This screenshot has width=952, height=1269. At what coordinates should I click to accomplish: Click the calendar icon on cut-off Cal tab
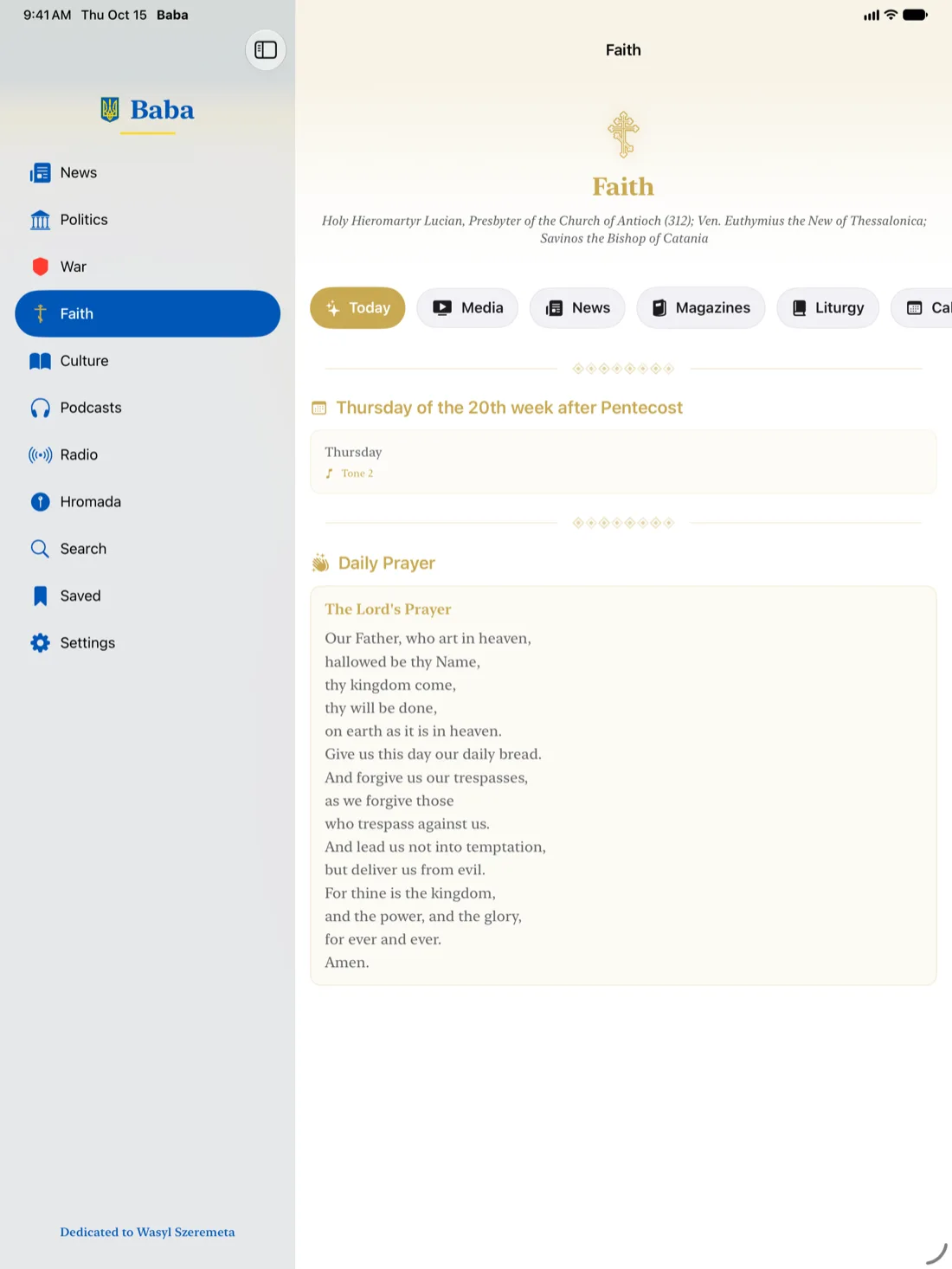tap(914, 308)
